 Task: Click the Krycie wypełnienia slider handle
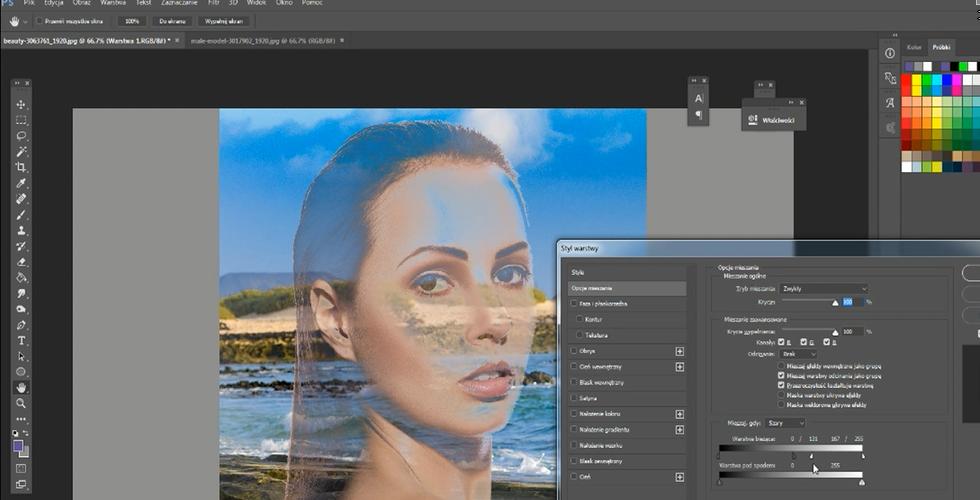pyautogui.click(x=835, y=332)
